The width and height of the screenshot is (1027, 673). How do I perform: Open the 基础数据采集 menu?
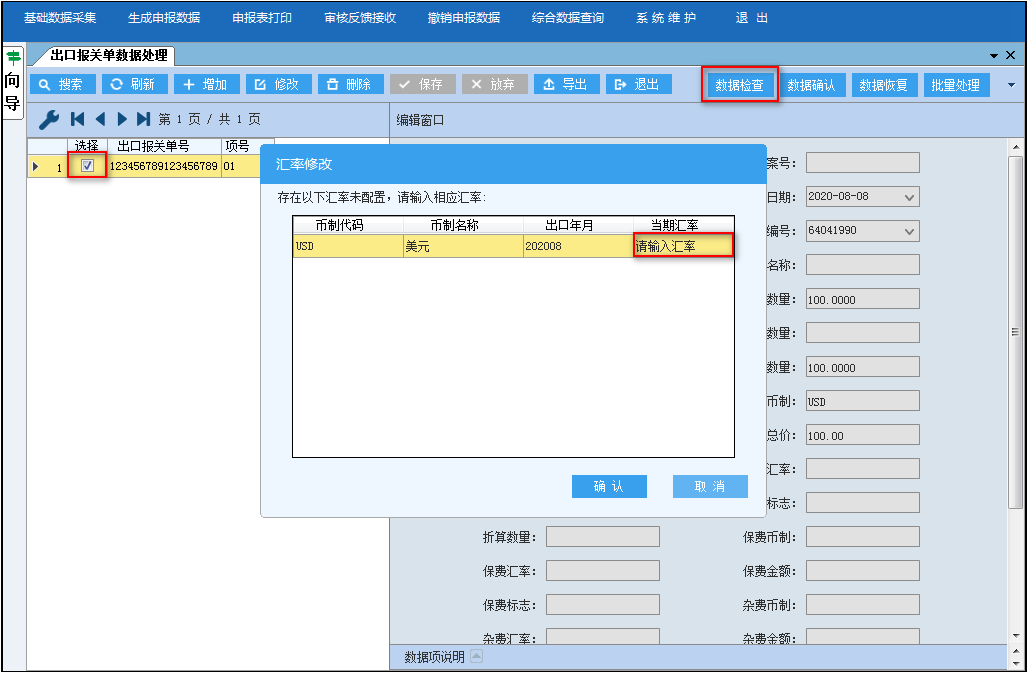click(x=60, y=18)
